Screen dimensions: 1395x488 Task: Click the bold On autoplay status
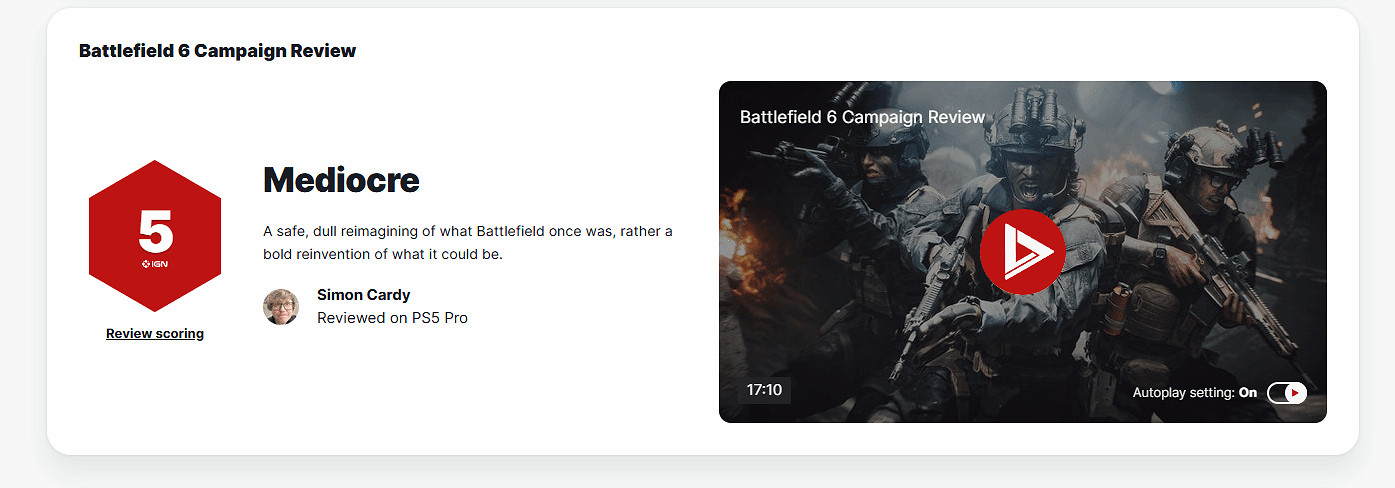(1248, 393)
